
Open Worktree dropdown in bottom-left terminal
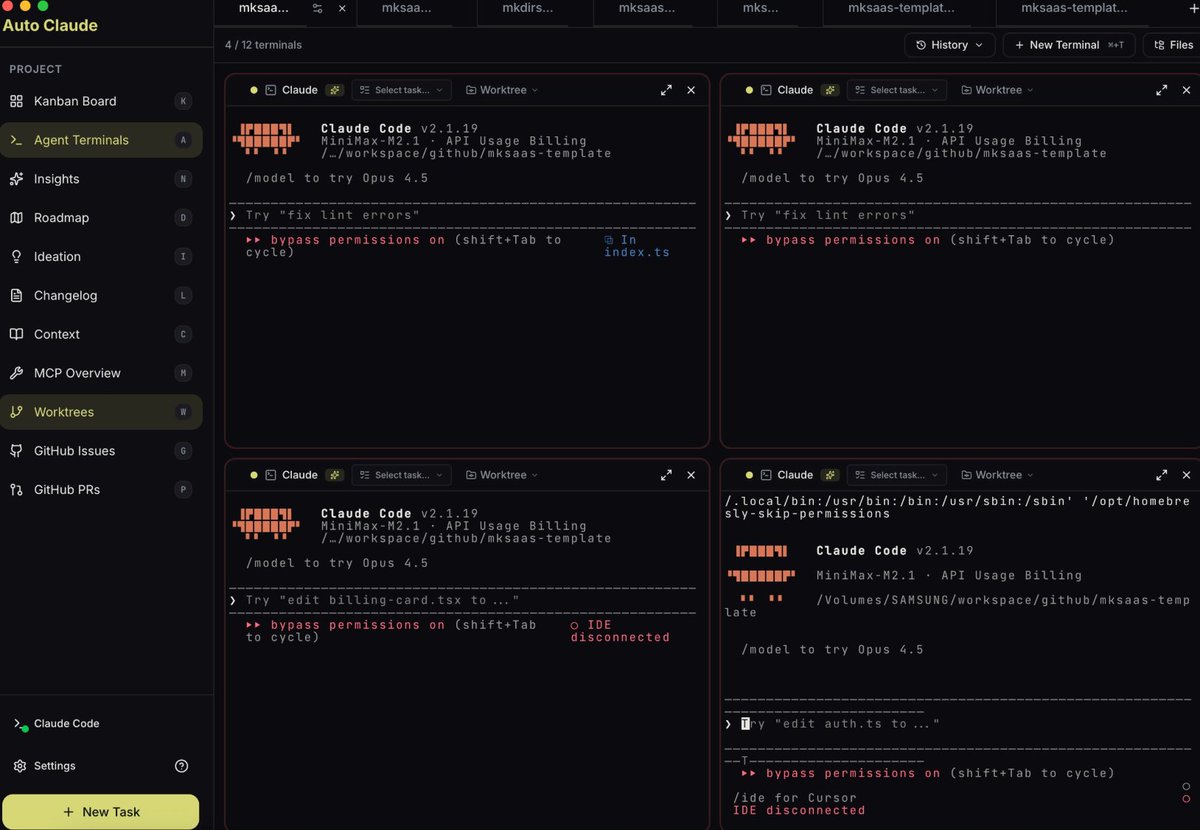pyautogui.click(x=502, y=475)
